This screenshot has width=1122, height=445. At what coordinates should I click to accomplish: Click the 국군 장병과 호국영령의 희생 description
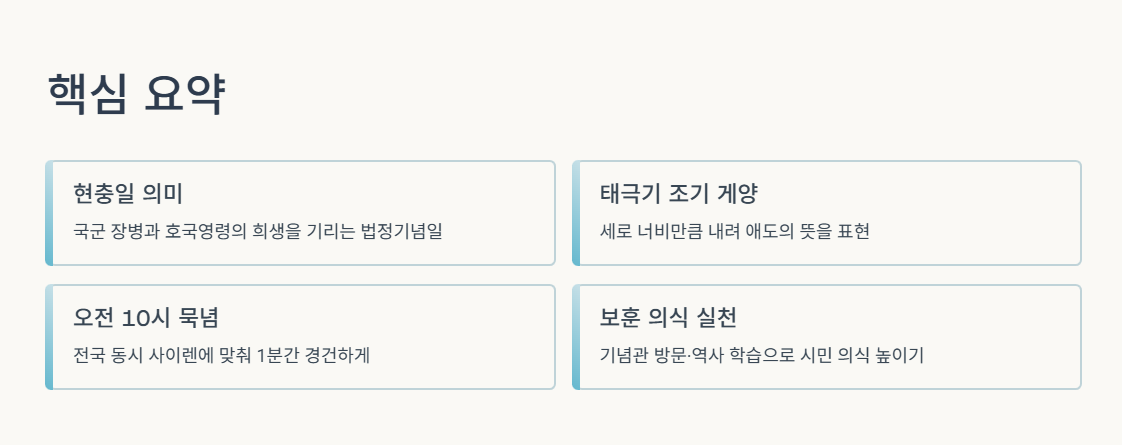[258, 232]
